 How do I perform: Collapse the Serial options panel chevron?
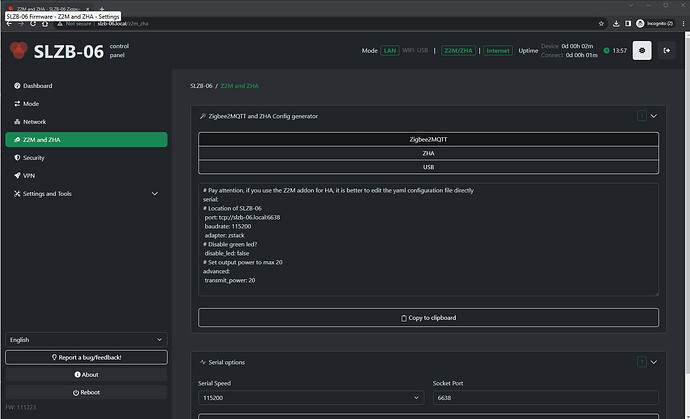click(654, 362)
